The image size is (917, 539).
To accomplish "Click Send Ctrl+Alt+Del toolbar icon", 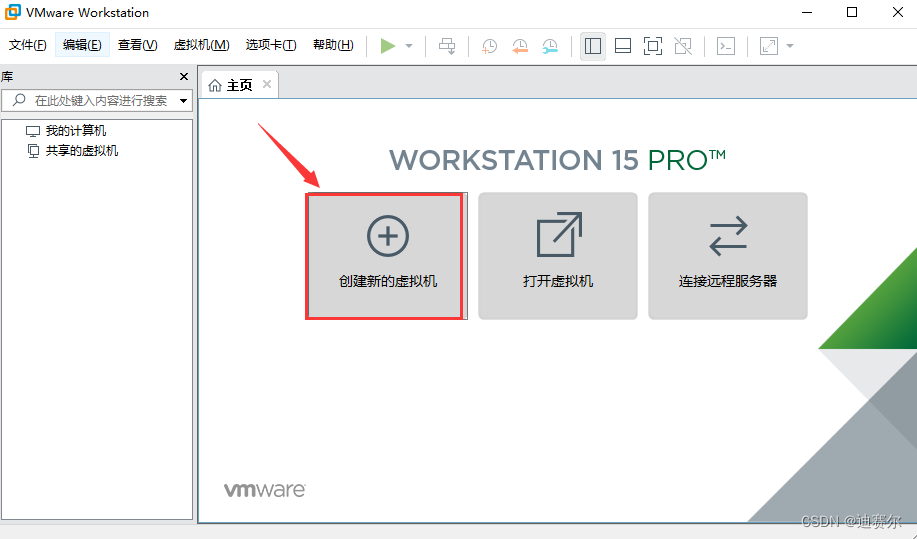I will coord(447,46).
